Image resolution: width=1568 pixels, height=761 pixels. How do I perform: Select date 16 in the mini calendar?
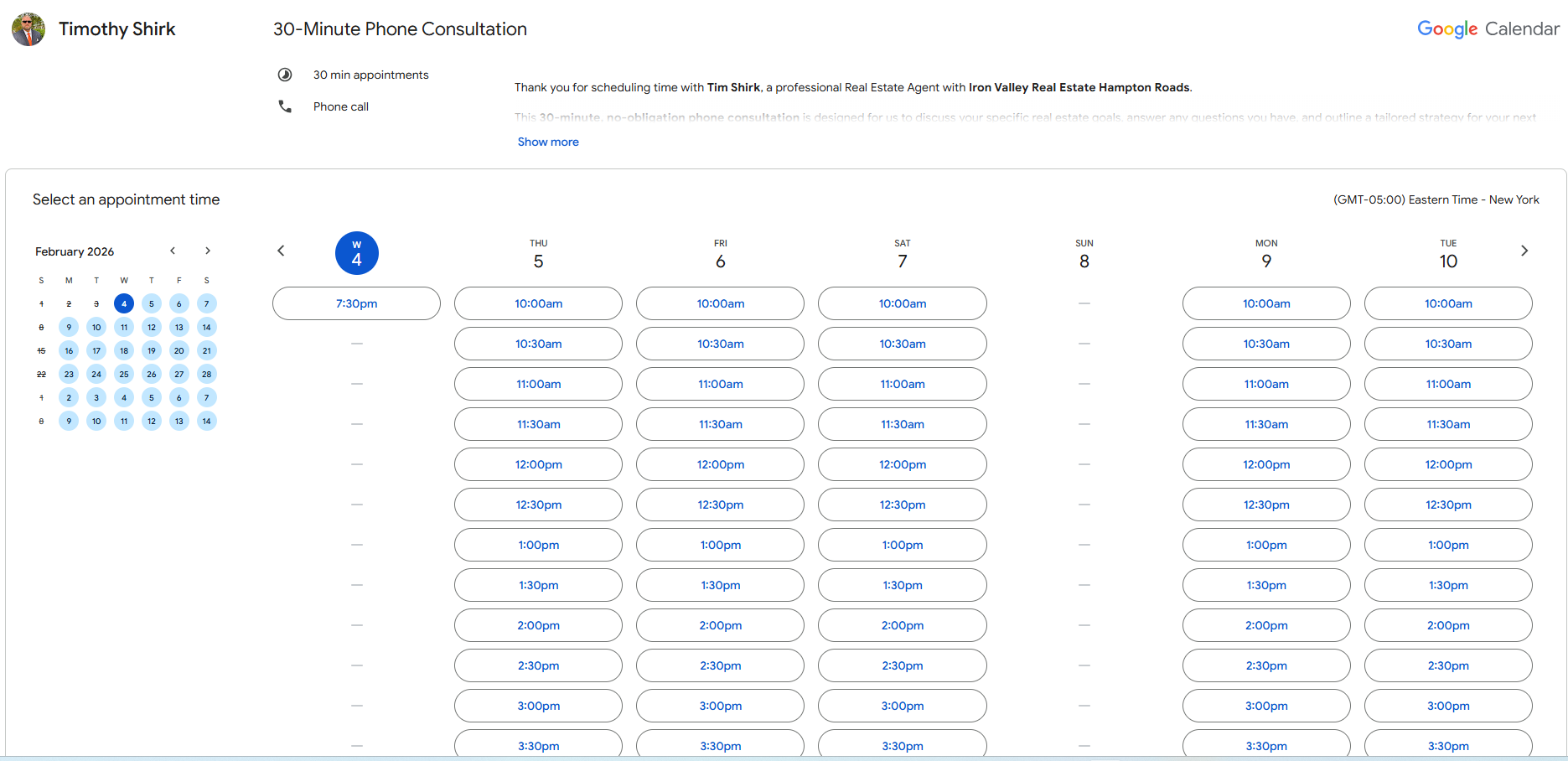point(69,350)
